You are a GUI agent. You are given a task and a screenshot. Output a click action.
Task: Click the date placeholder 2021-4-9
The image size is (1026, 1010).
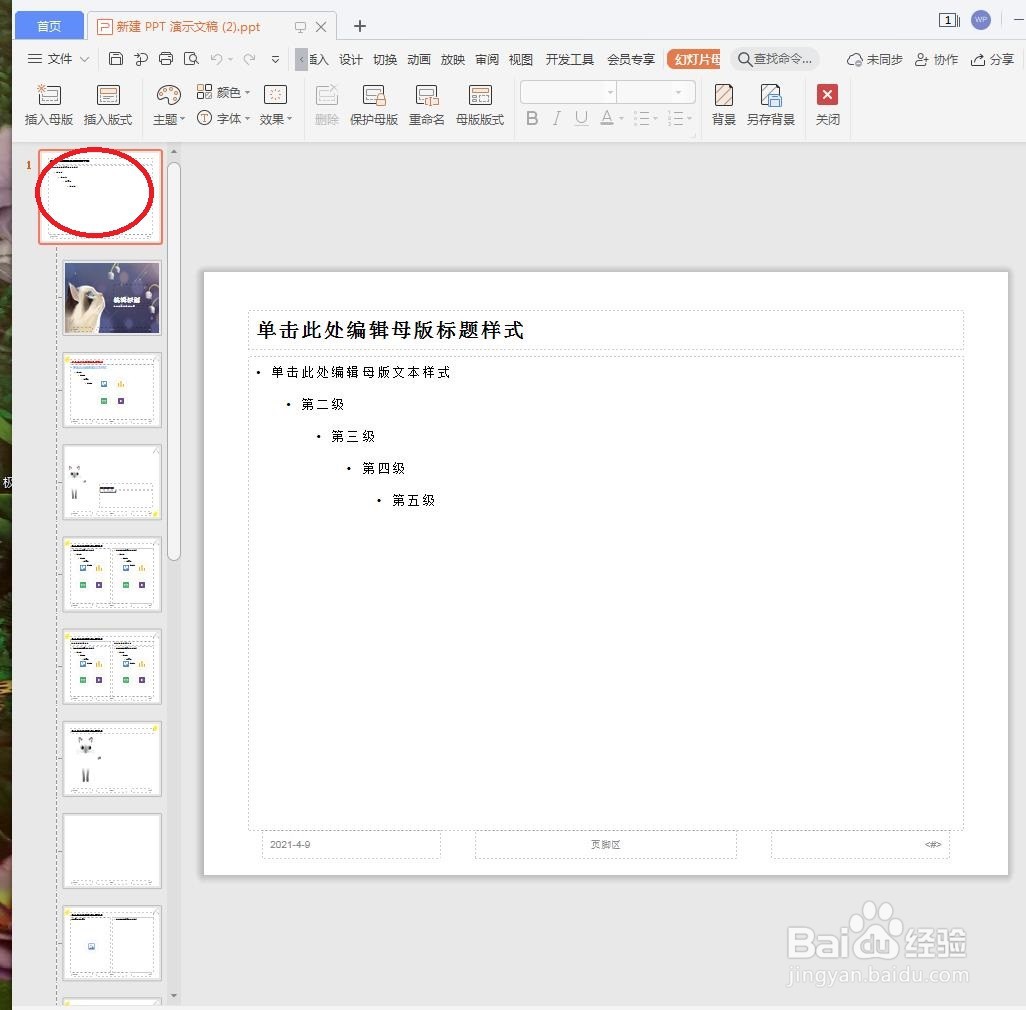pyautogui.click(x=351, y=845)
